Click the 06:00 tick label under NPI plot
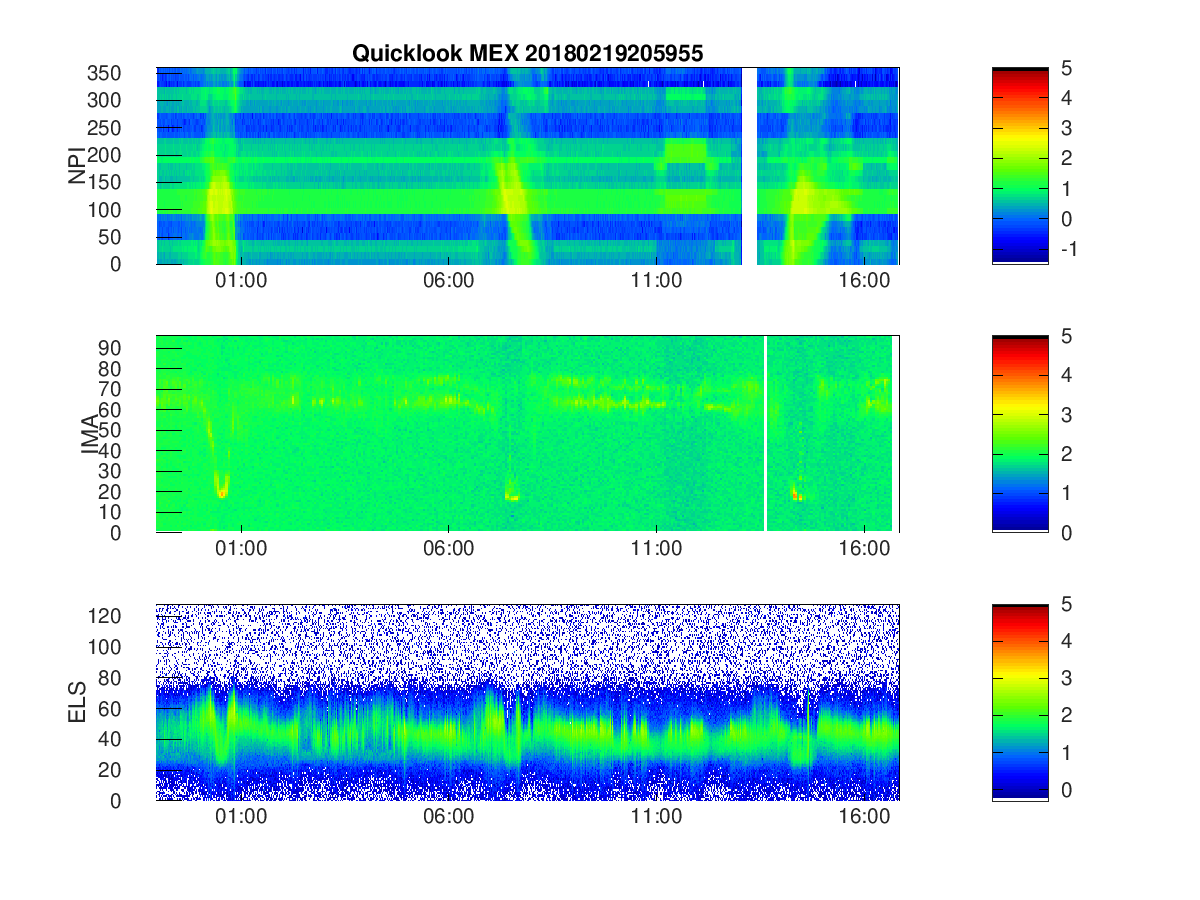The image size is (1200, 900). click(449, 282)
